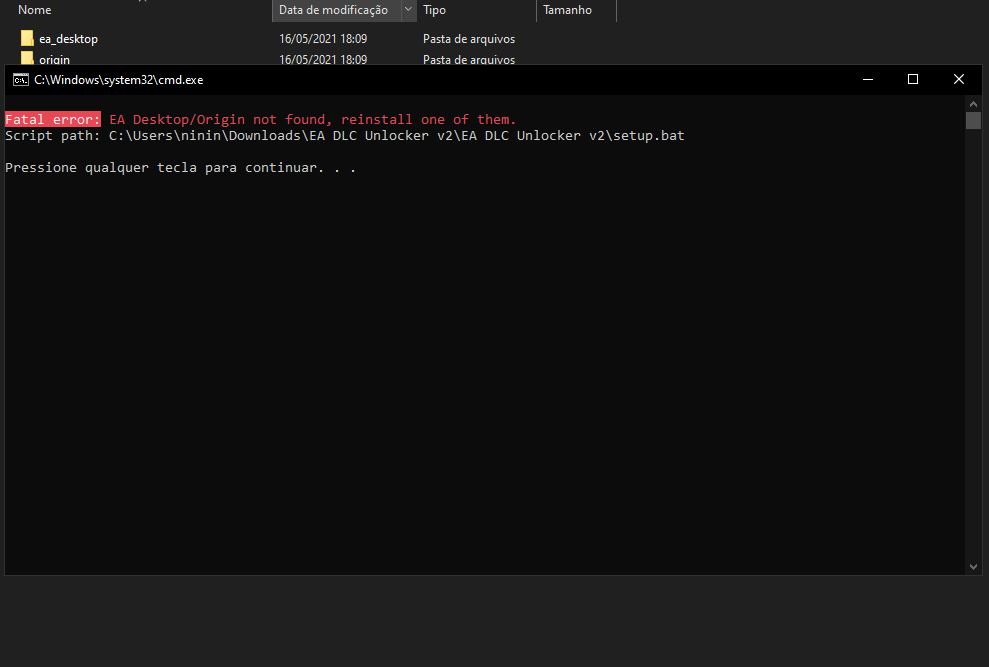The width and height of the screenshot is (989, 667).
Task: Click the 'EA Desktop/Origin not found' message
Action: click(x=313, y=119)
